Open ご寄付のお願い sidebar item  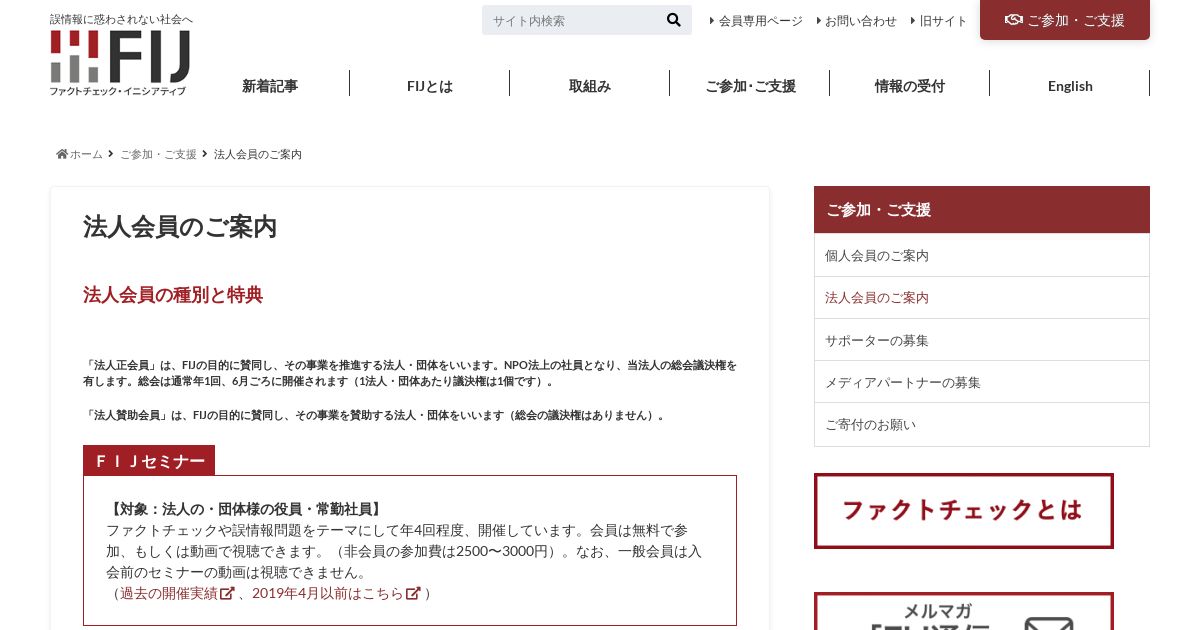[x=982, y=424]
